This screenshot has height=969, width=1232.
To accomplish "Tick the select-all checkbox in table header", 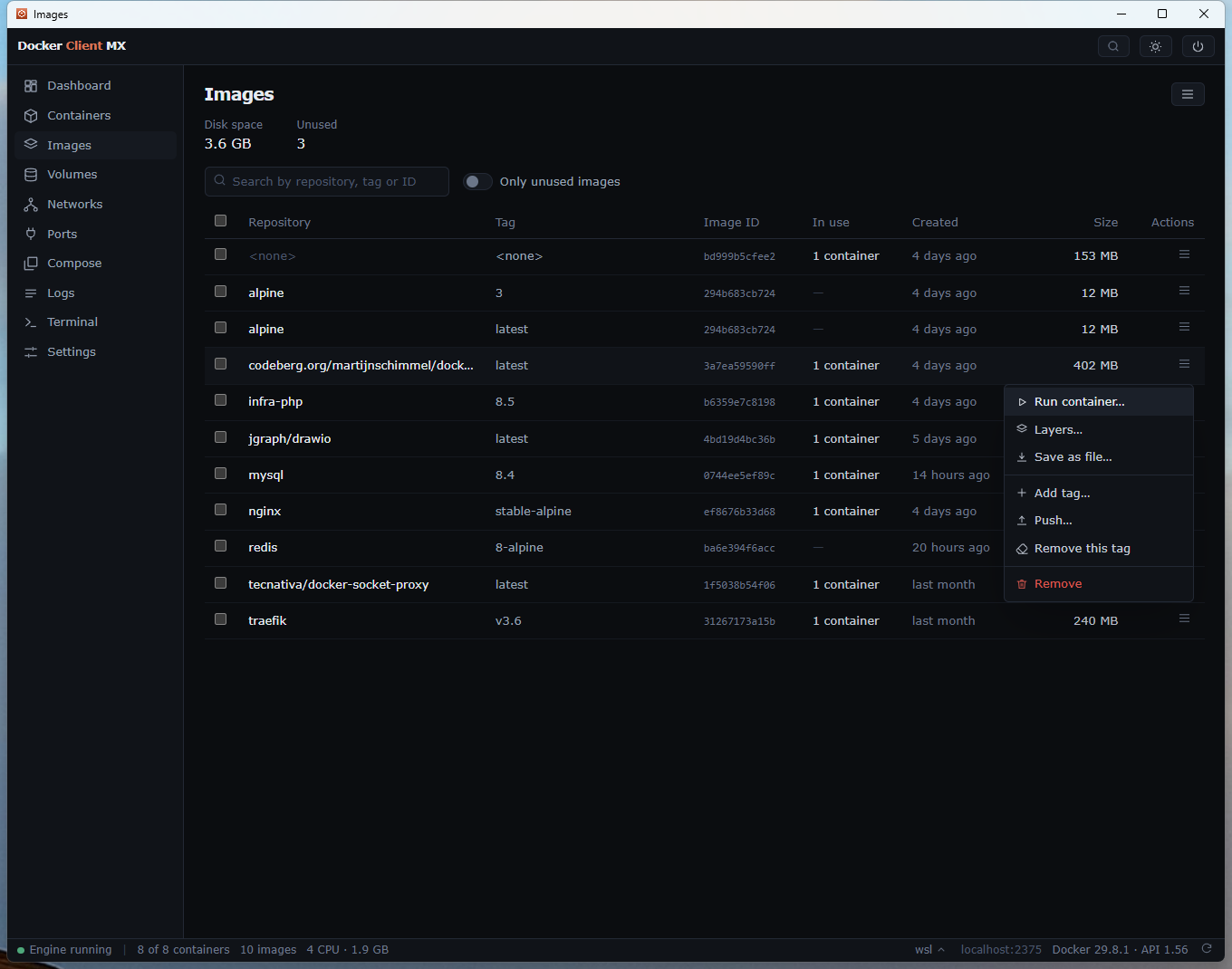I will [x=220, y=221].
